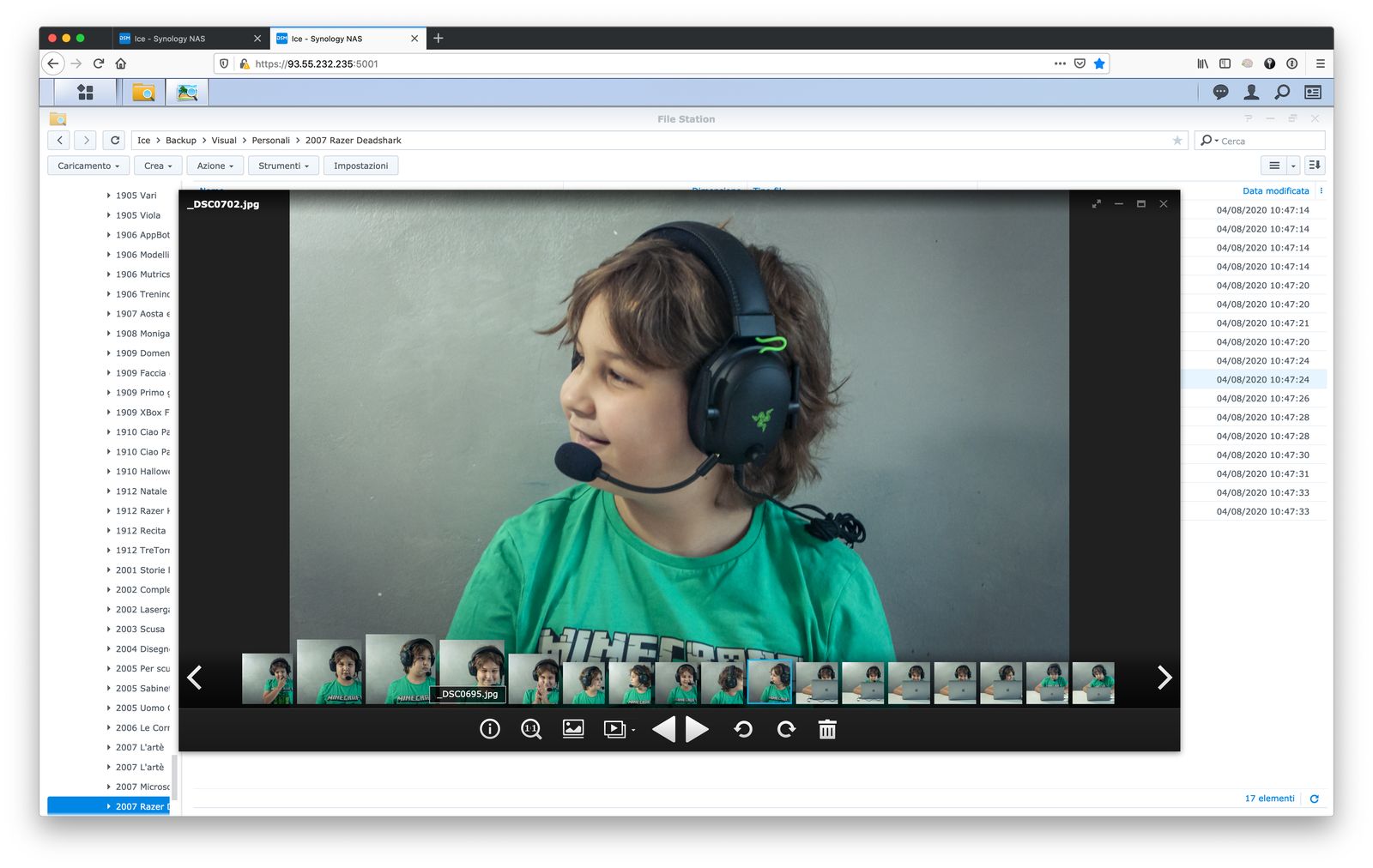This screenshot has width=1373, height=868.
Task: Click Visual in breadcrumb path
Action: 224,141
